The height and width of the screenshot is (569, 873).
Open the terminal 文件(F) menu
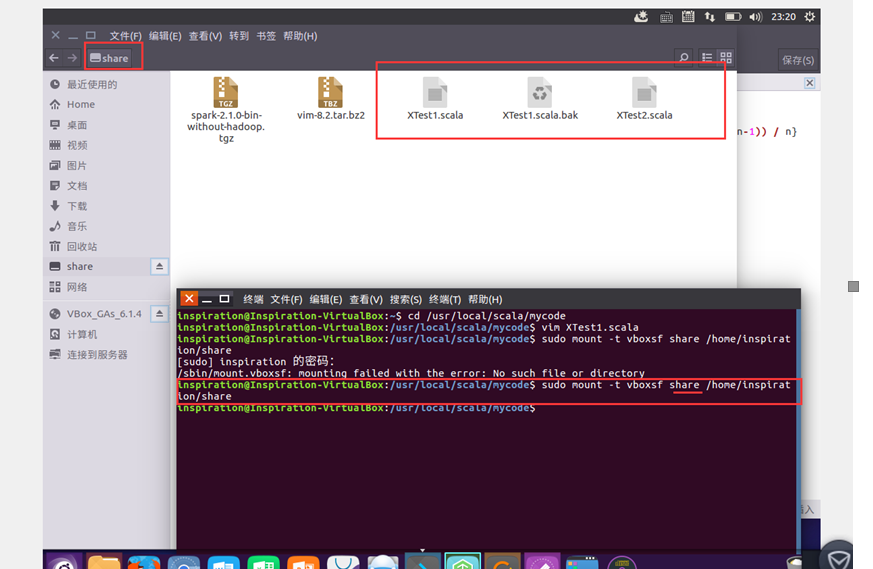click(286, 300)
